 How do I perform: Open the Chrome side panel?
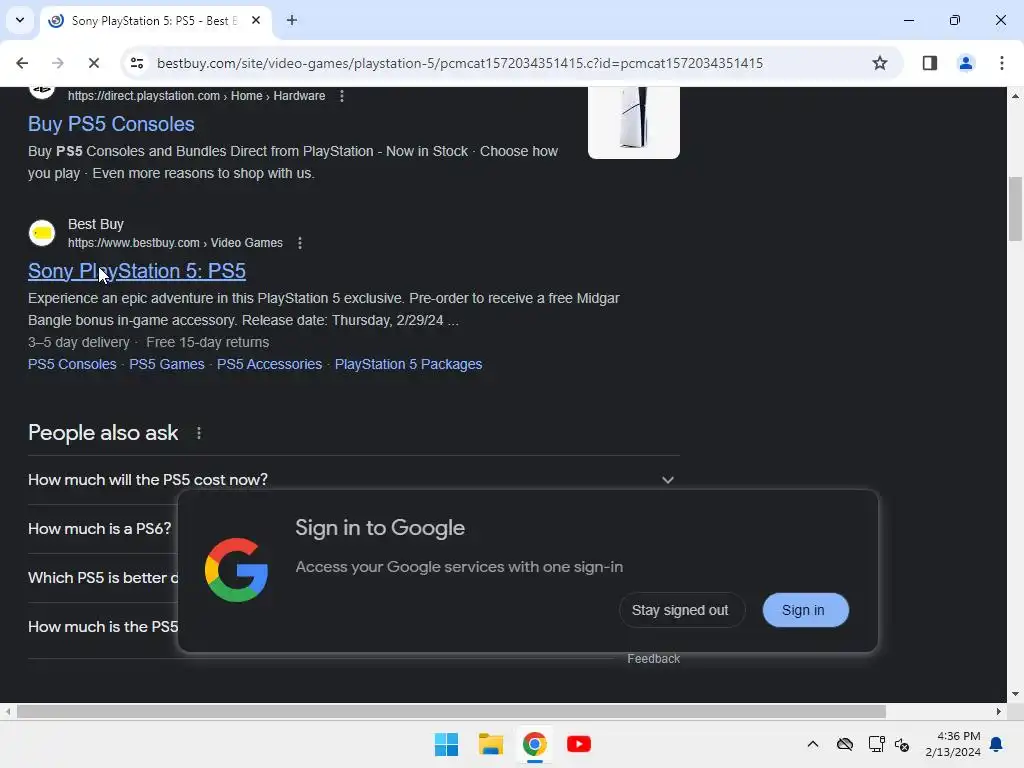[x=929, y=63]
